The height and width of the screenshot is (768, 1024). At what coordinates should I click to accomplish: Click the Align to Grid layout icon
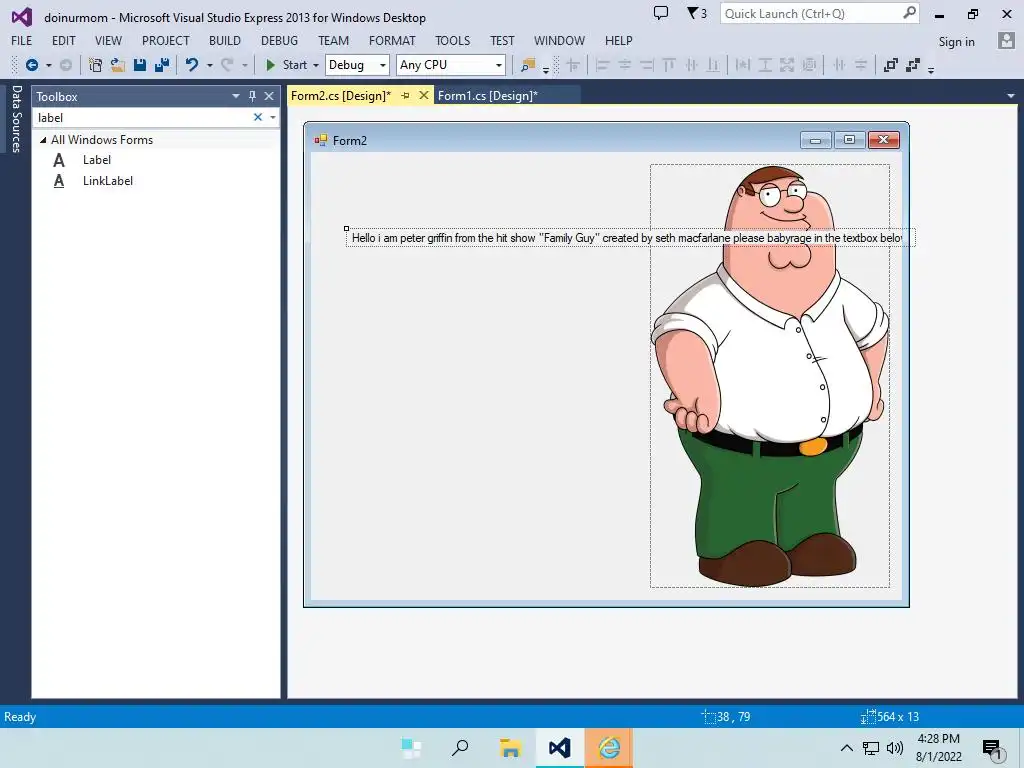pyautogui.click(x=573, y=65)
